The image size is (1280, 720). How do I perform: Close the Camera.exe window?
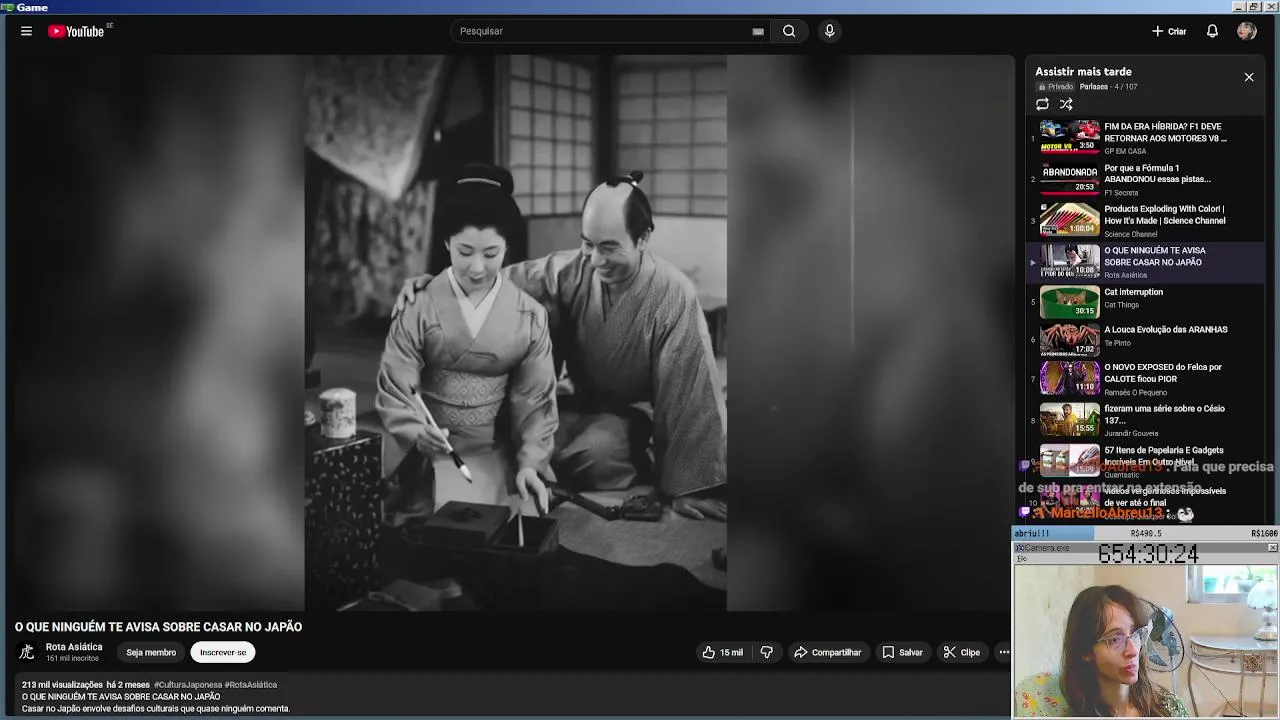1272,548
